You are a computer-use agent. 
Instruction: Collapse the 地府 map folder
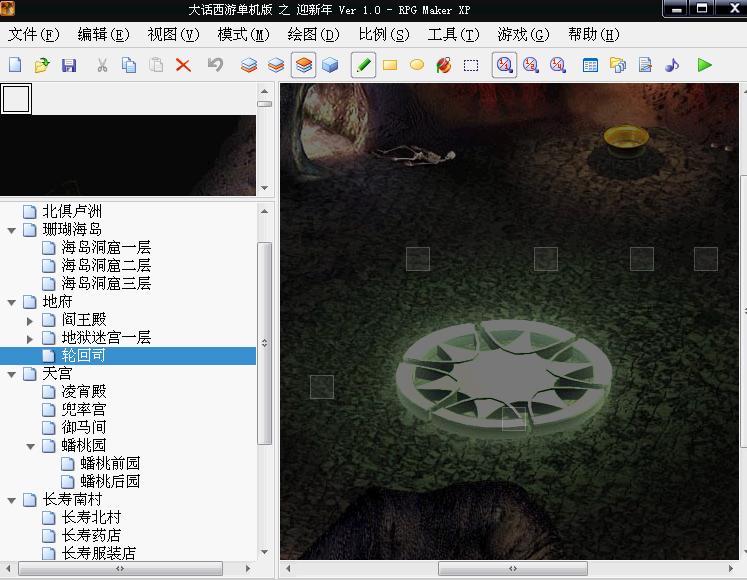click(12, 303)
